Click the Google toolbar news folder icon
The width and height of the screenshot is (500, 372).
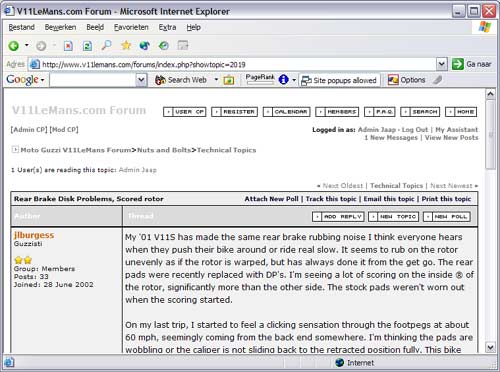pos(229,80)
